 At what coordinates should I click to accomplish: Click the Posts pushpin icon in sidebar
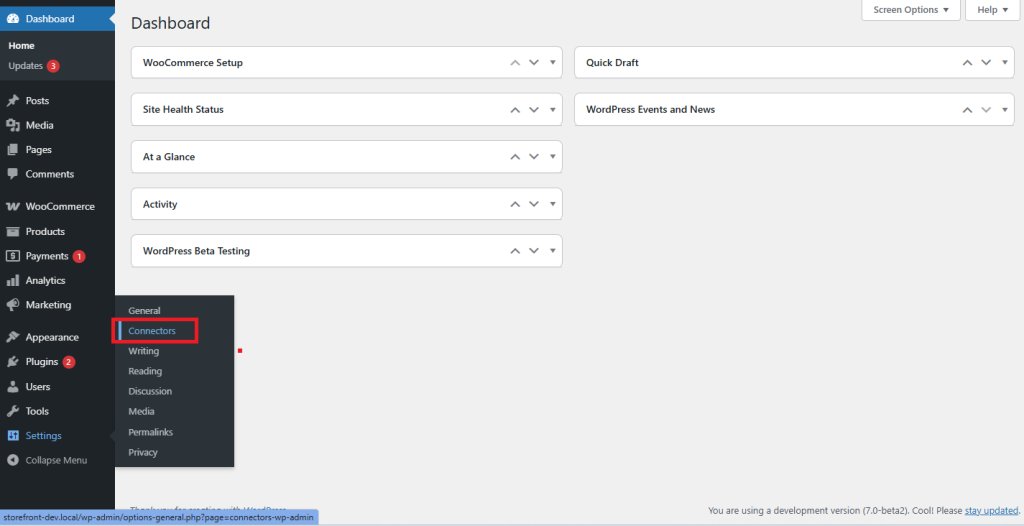pyautogui.click(x=13, y=101)
